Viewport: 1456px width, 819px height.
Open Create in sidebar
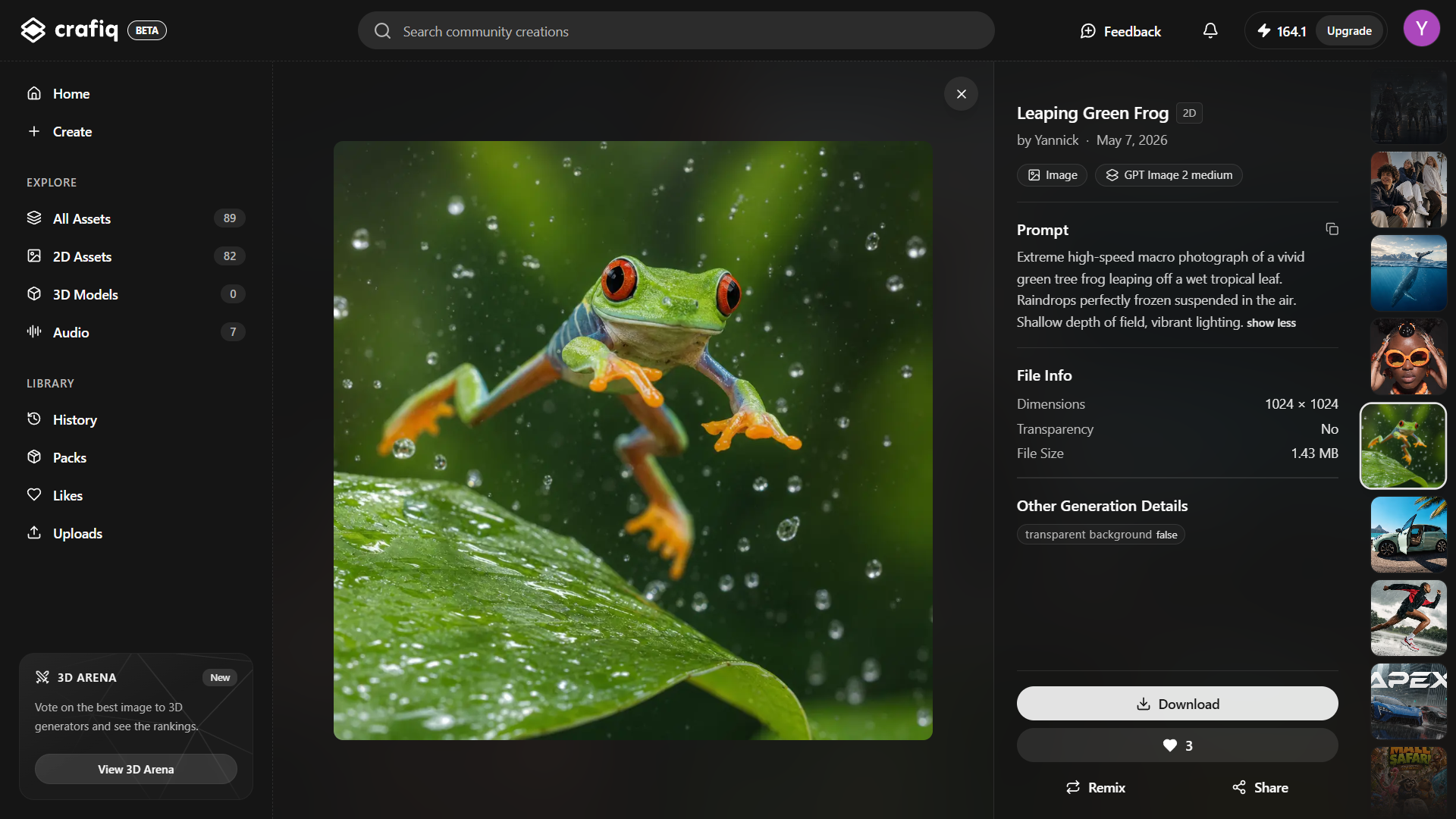click(x=136, y=131)
